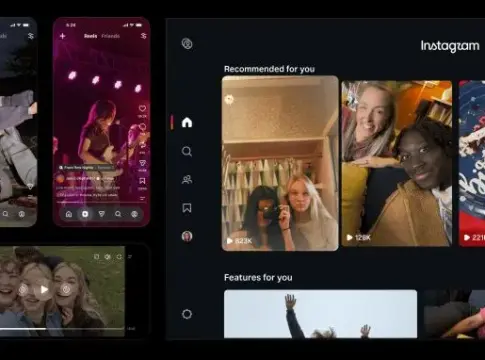This screenshot has width=485, height=360.
Task: Tap the crop icon atop landscape video
Action: pyautogui.click(x=97, y=257)
